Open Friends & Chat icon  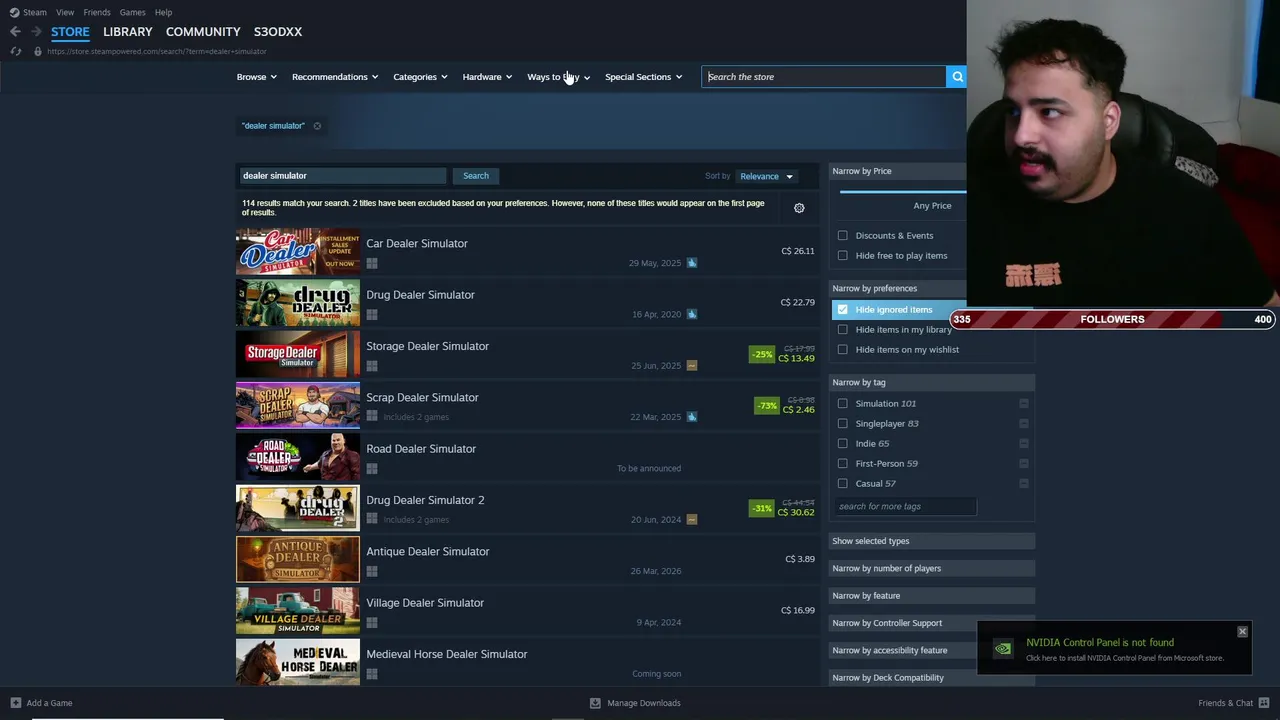click(x=1264, y=703)
